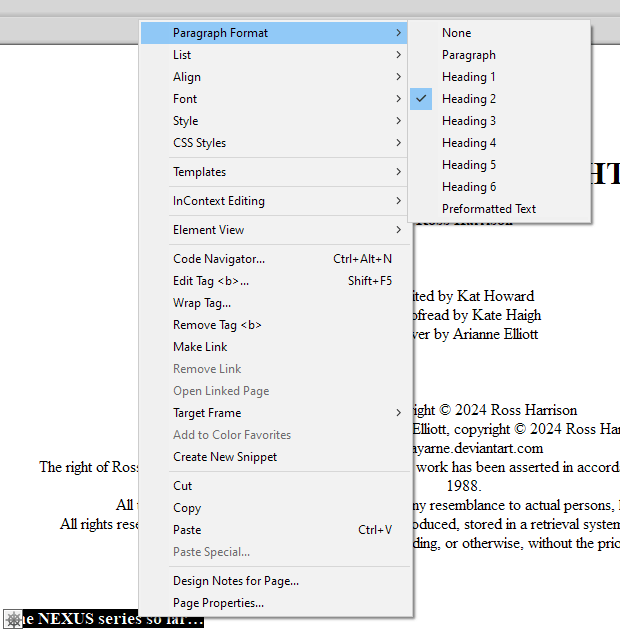Choose Edit Tag <b> option
Image resolution: width=620 pixels, height=643 pixels.
click(211, 281)
